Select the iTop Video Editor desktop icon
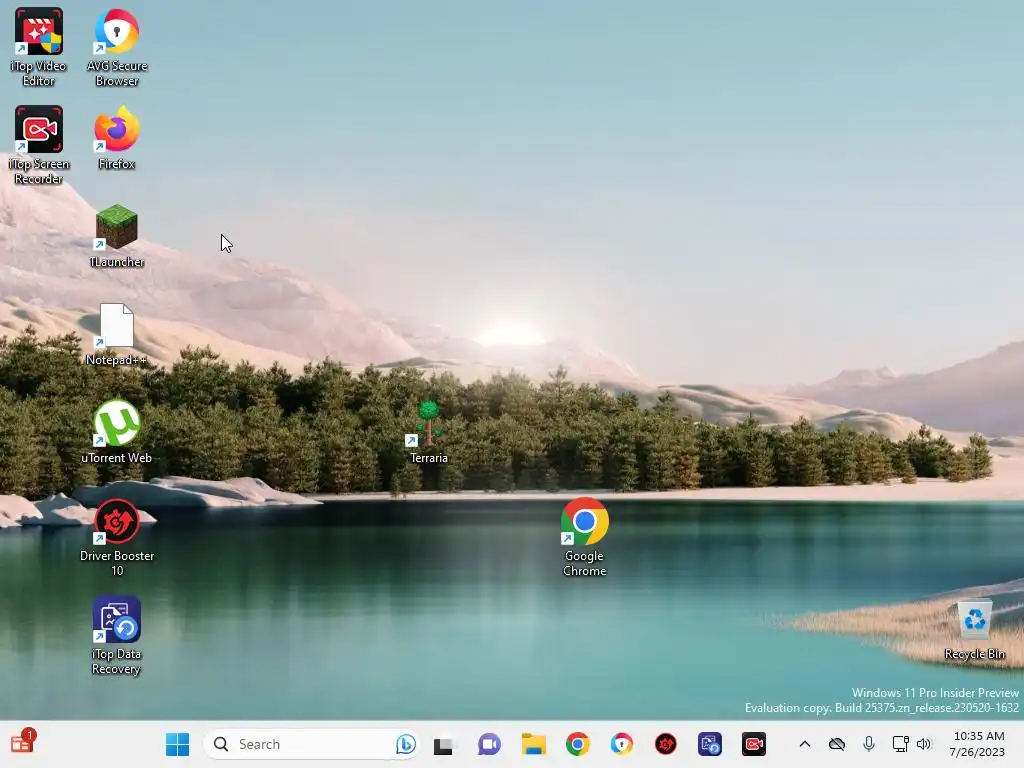The width and height of the screenshot is (1024, 768). [x=39, y=47]
